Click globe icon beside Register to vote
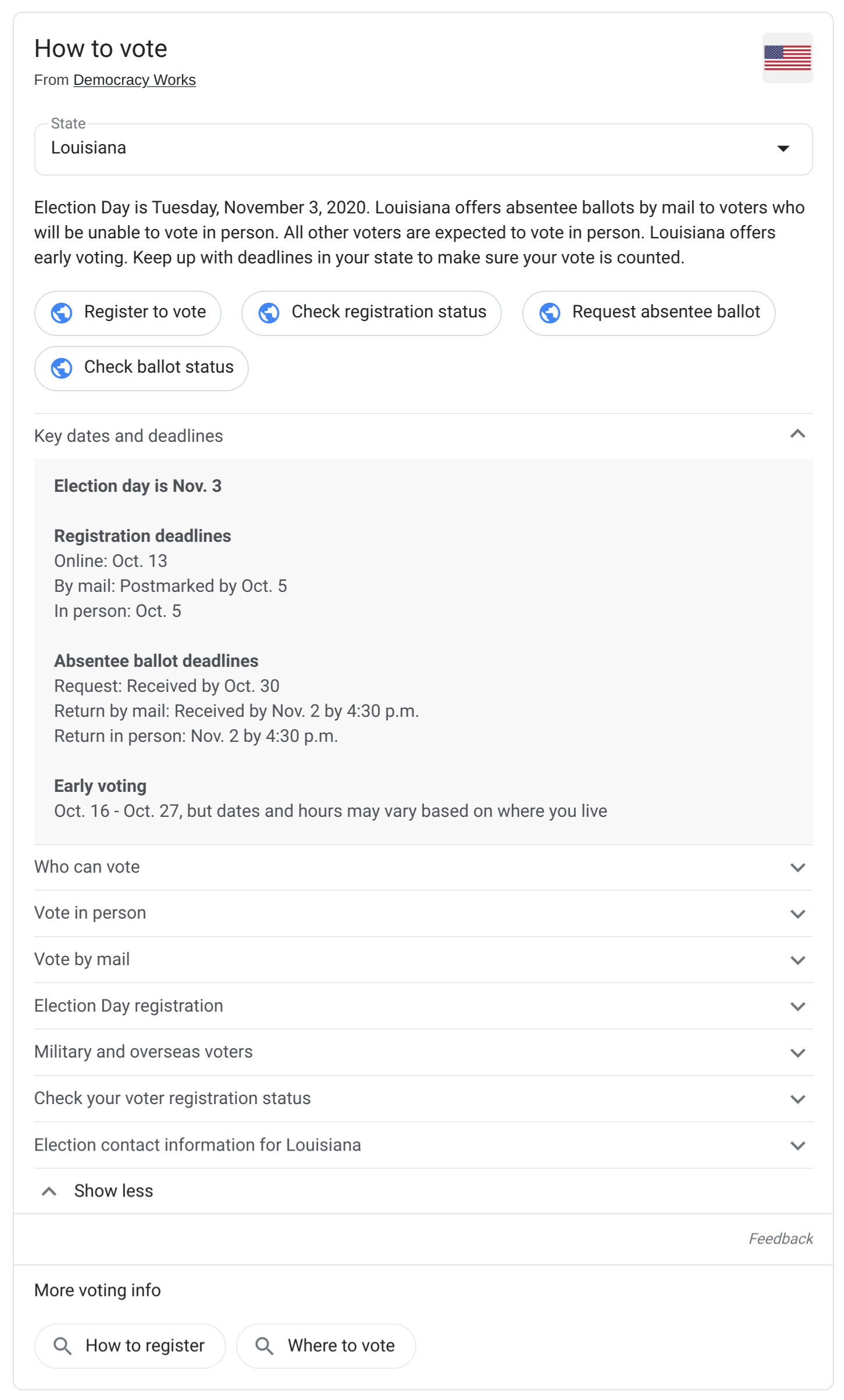844x1400 pixels. (x=62, y=313)
